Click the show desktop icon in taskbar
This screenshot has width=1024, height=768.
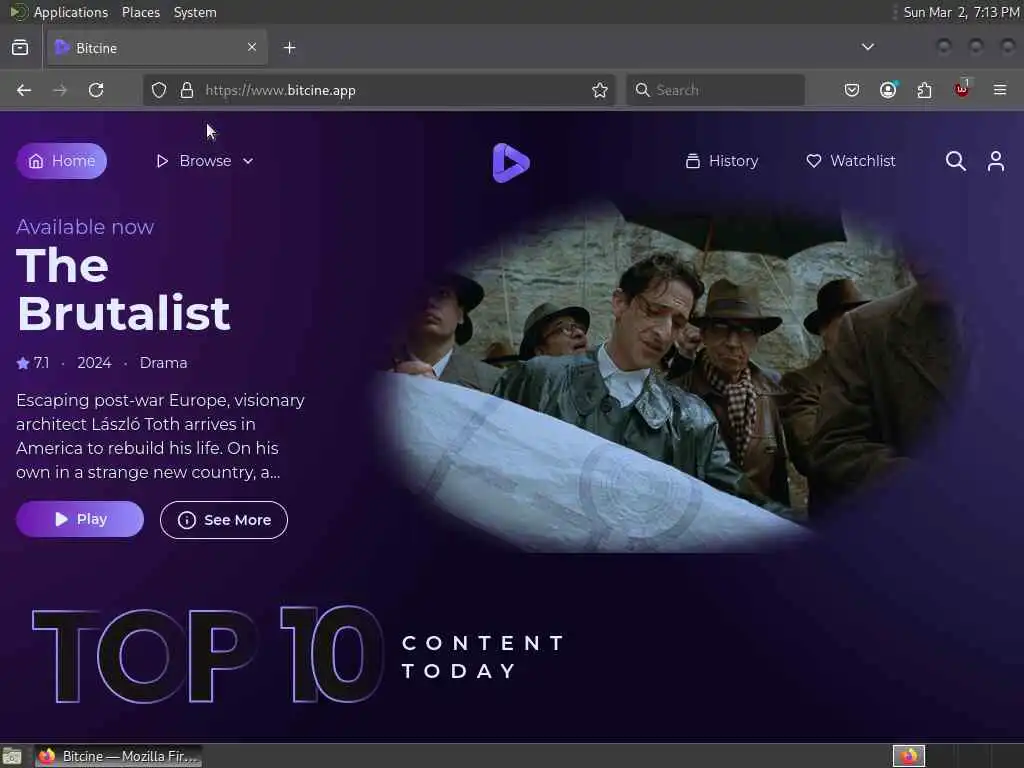[12, 756]
